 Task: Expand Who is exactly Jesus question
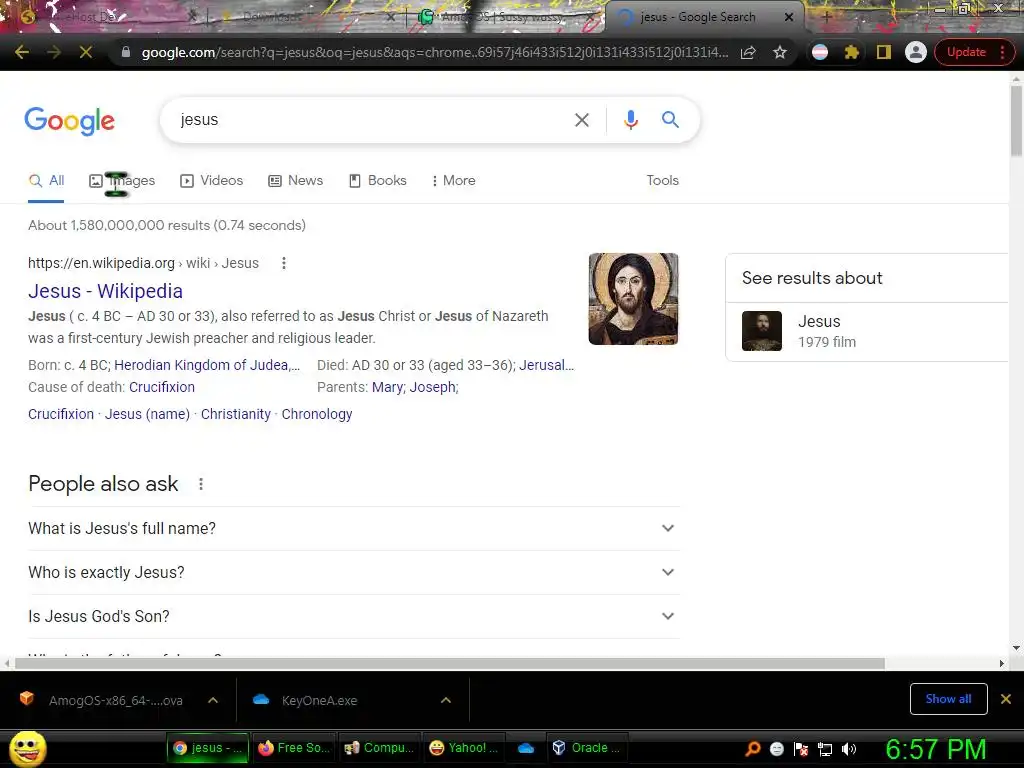353,572
